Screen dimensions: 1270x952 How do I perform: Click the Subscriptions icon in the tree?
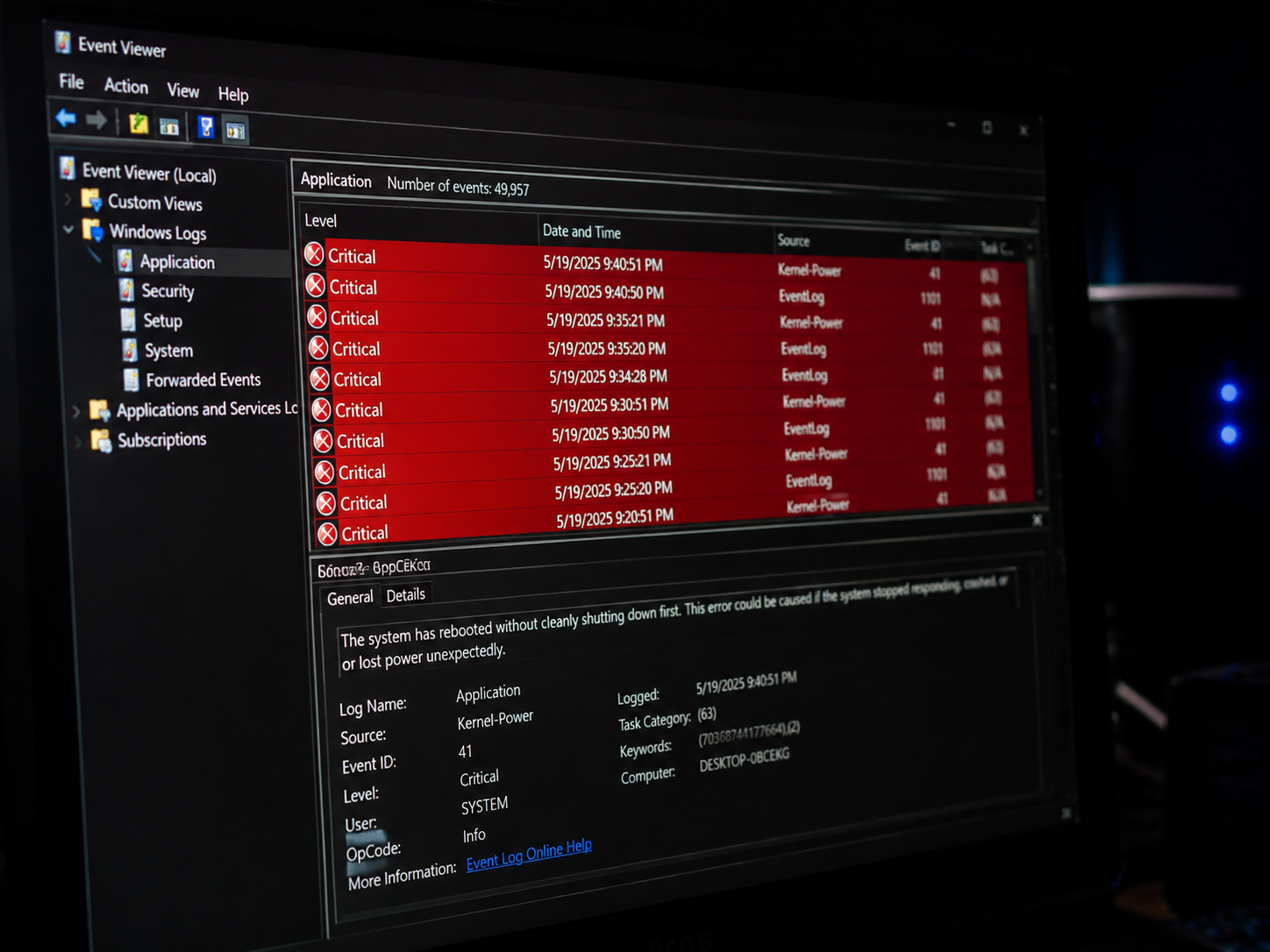(x=102, y=439)
